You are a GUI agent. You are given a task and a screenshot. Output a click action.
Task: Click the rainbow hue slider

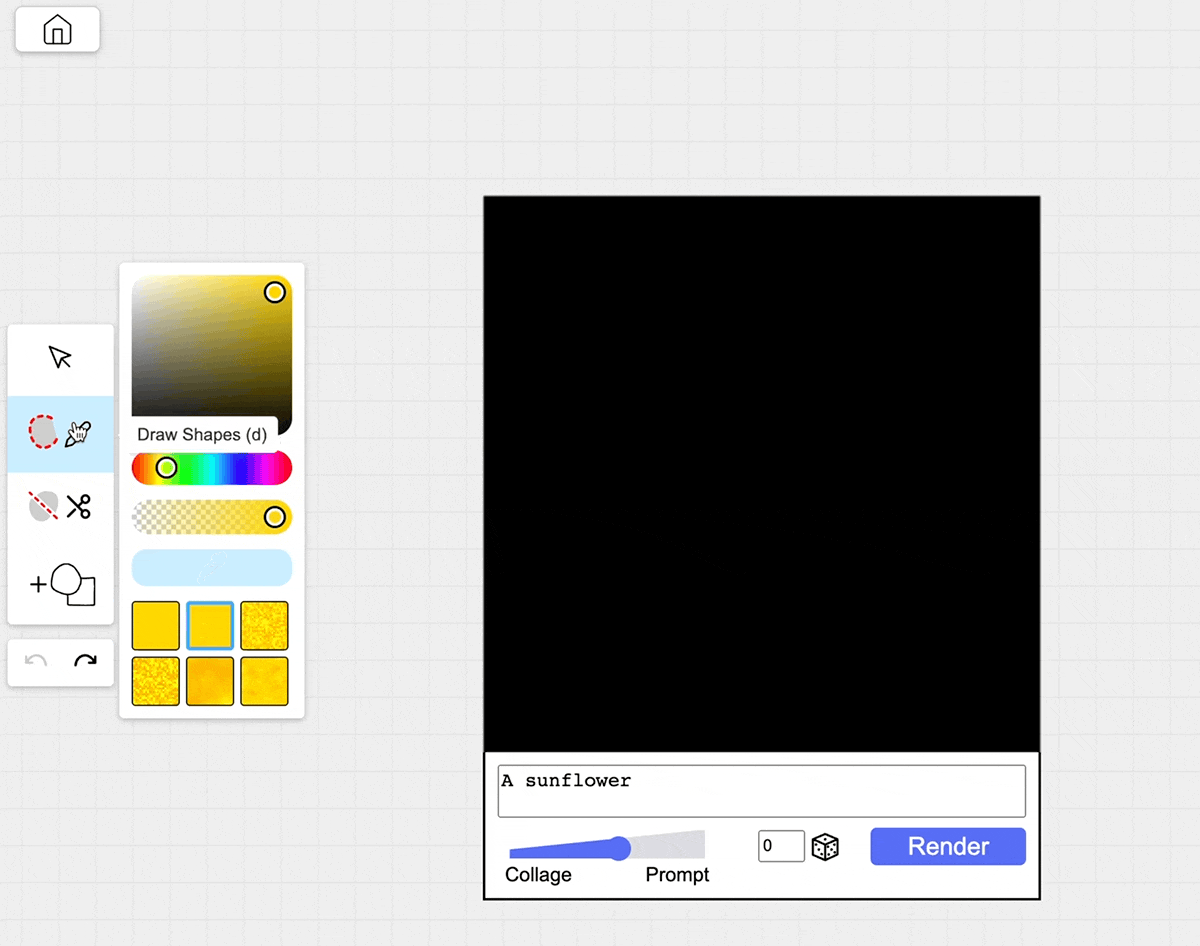pyautogui.click(x=212, y=468)
